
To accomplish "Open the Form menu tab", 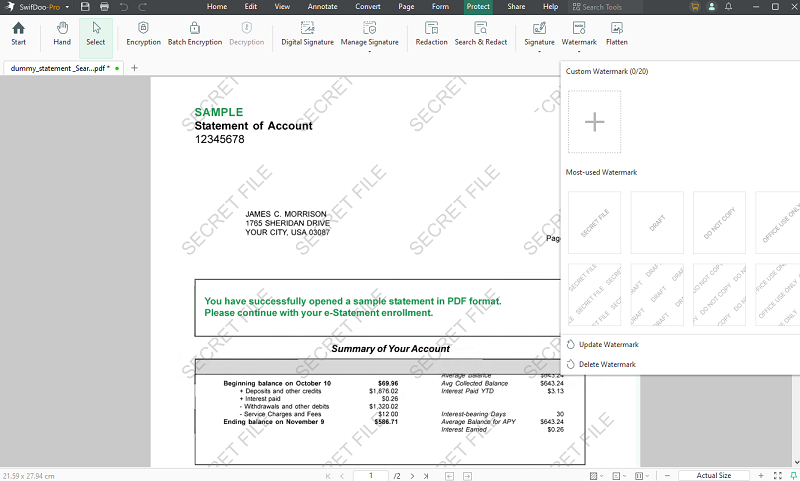I will 440,7.
